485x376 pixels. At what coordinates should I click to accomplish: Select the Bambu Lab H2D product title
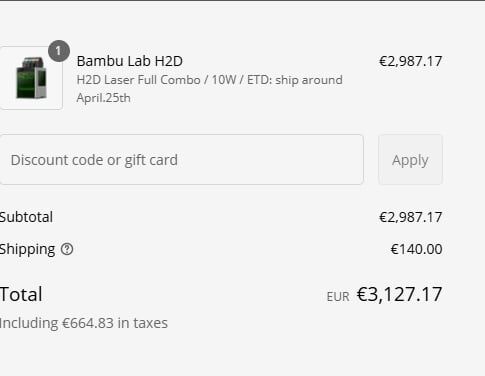[x=130, y=61]
